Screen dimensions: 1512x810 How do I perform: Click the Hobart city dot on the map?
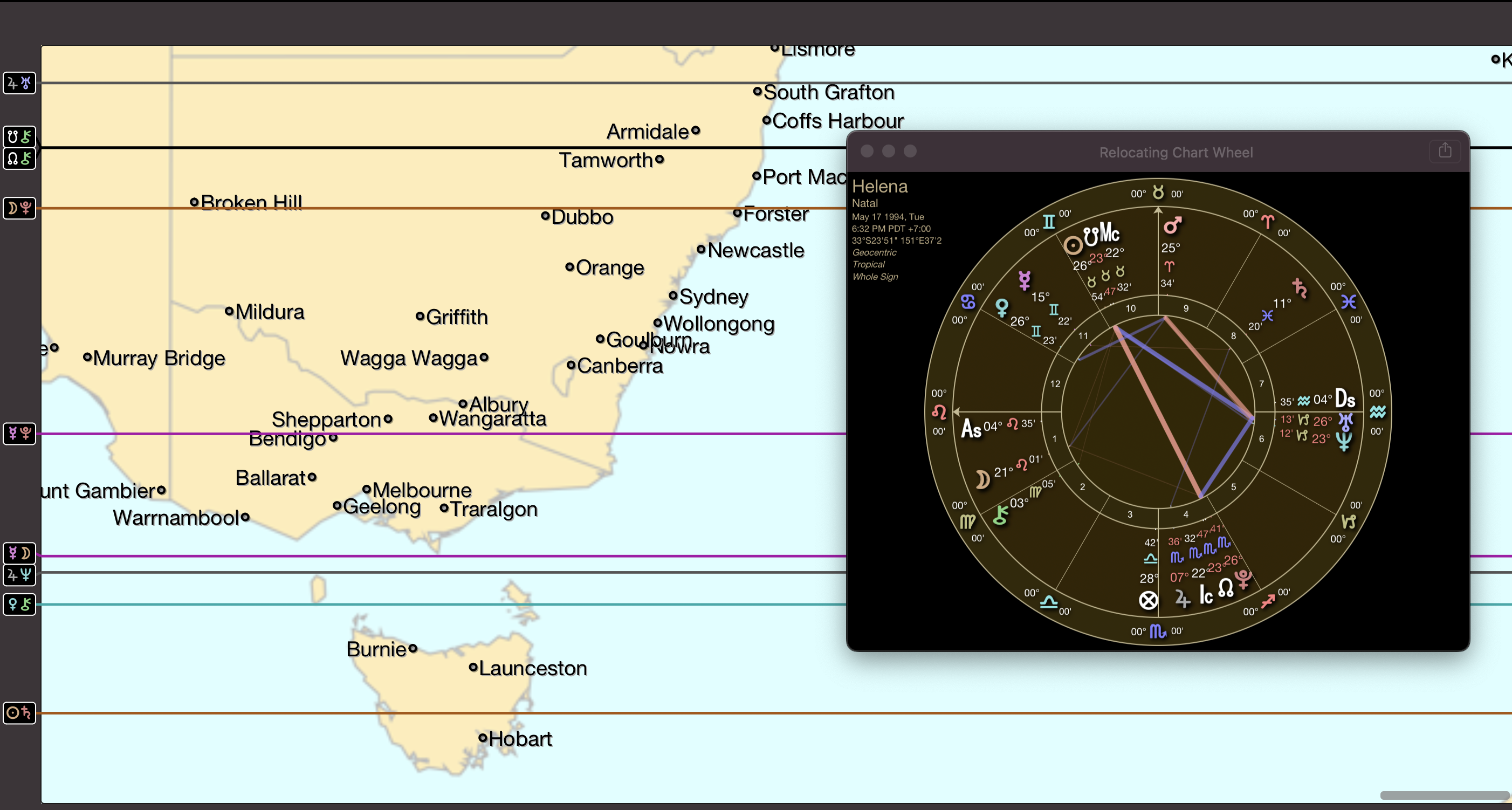click(482, 739)
